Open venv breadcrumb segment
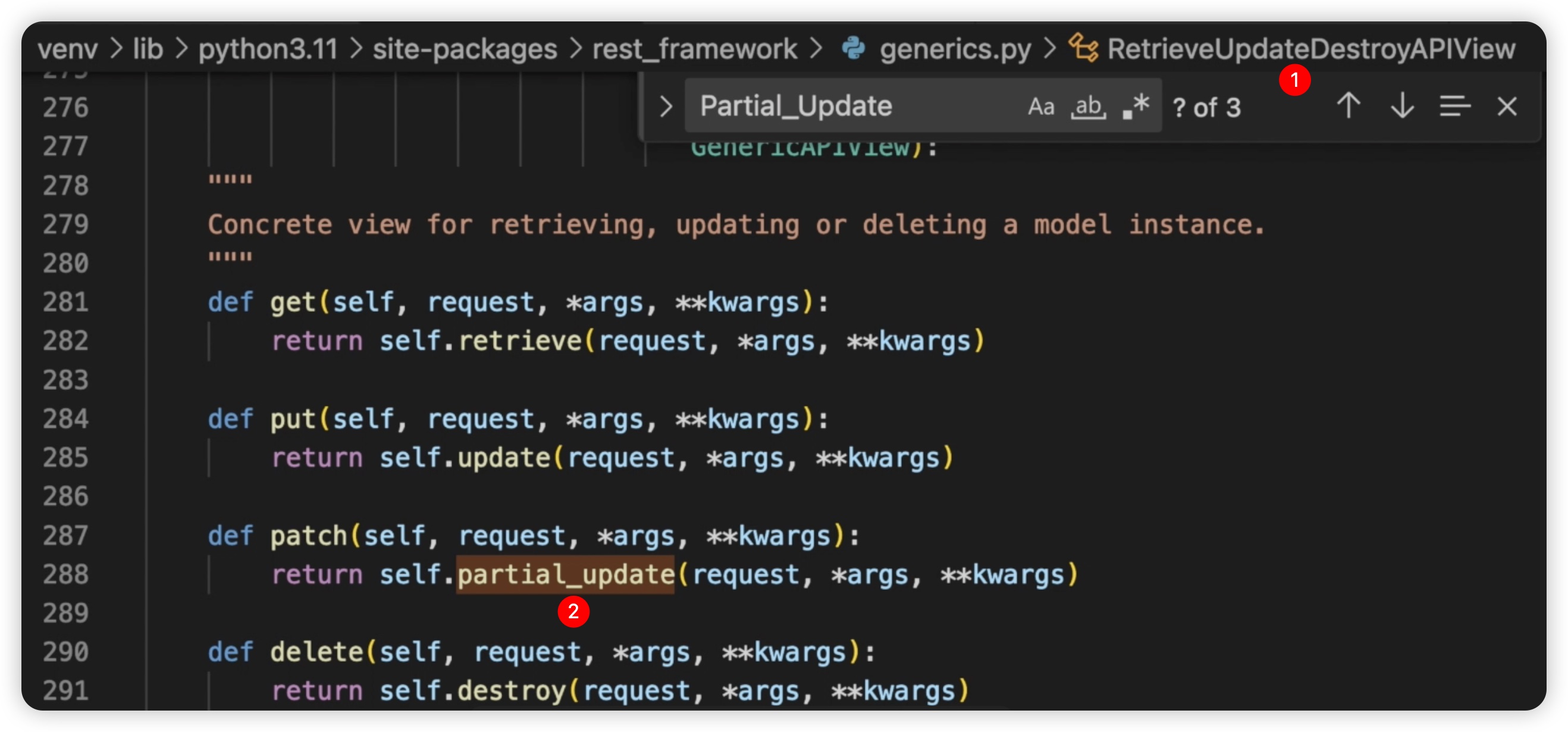The image size is (1568, 732). [68, 49]
